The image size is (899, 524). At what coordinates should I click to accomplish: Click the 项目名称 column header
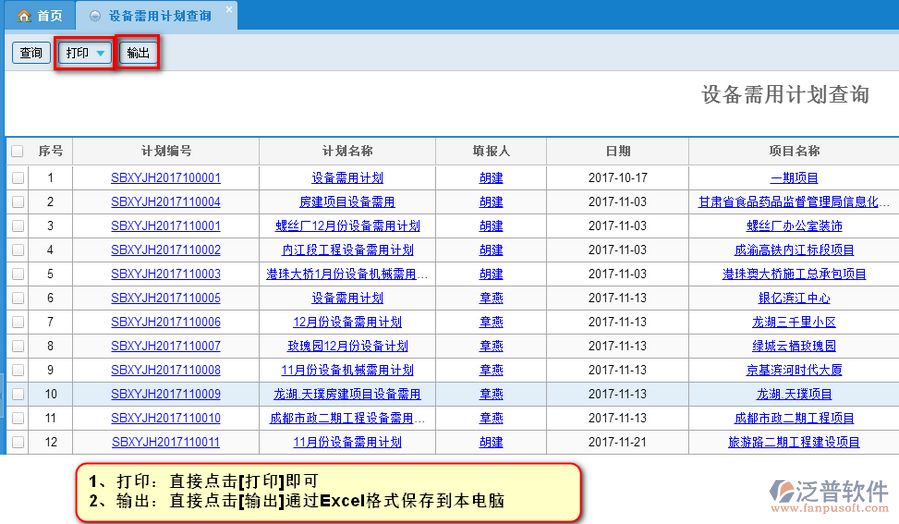794,151
